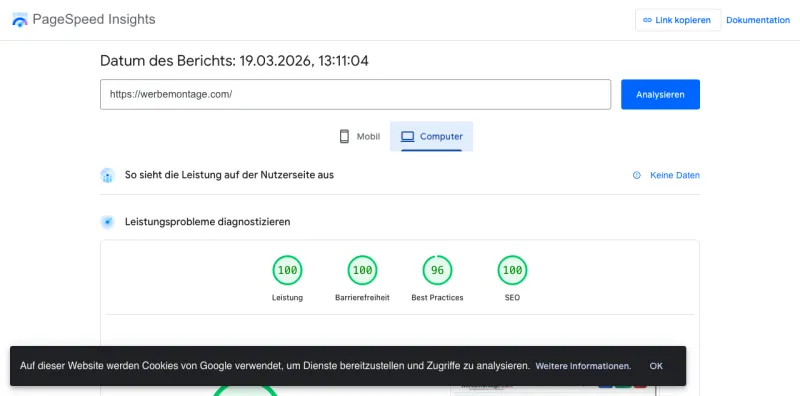800x396 pixels.
Task: Click the info icon beside Keine Daten
Action: pyautogui.click(x=637, y=175)
